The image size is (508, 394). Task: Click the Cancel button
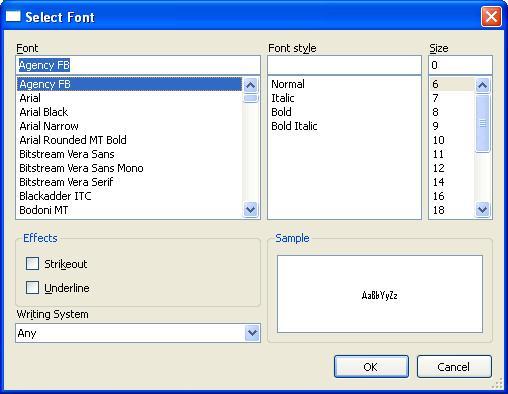[454, 367]
